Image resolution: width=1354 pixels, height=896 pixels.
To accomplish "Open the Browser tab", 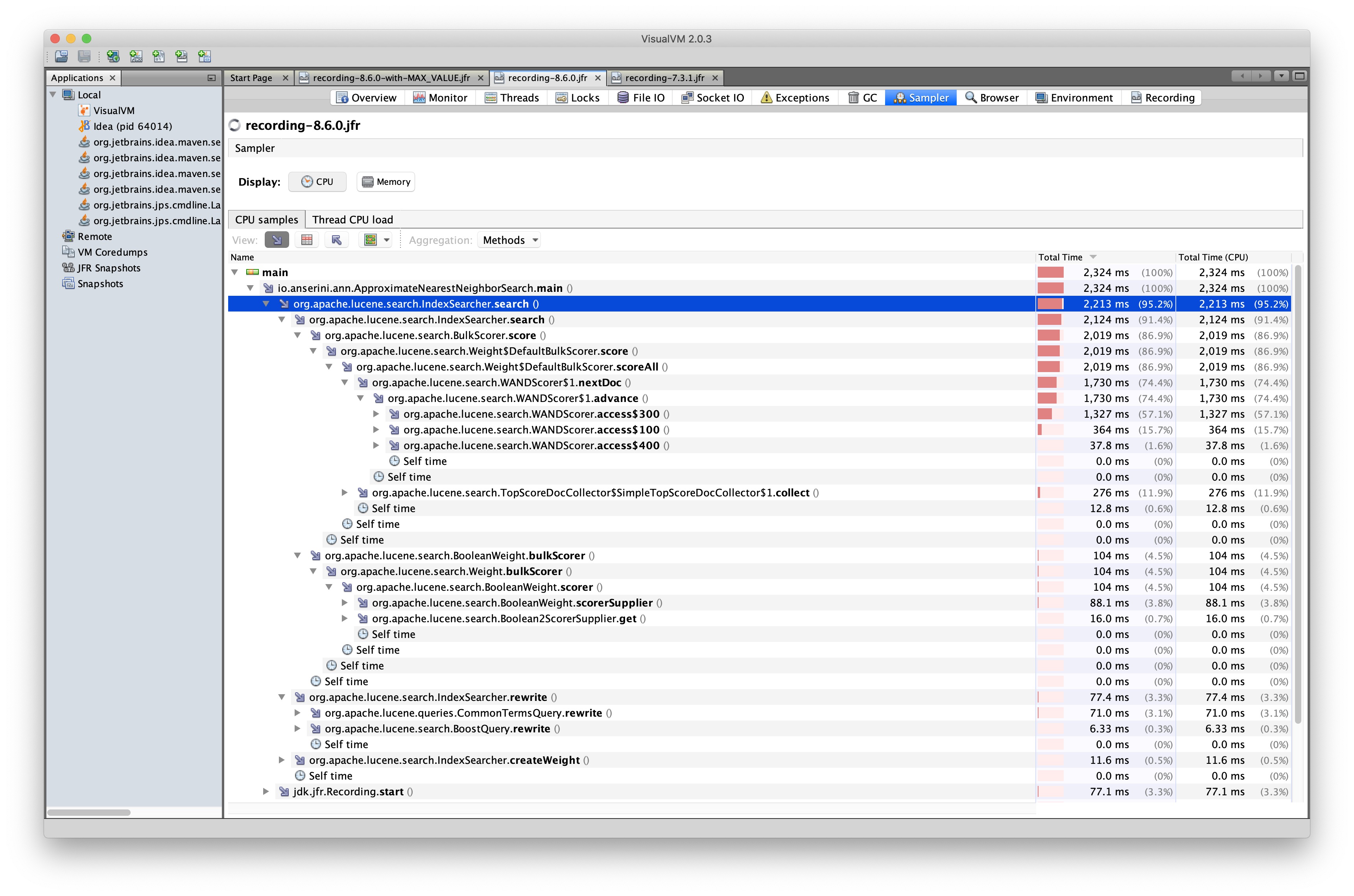I will [x=992, y=98].
